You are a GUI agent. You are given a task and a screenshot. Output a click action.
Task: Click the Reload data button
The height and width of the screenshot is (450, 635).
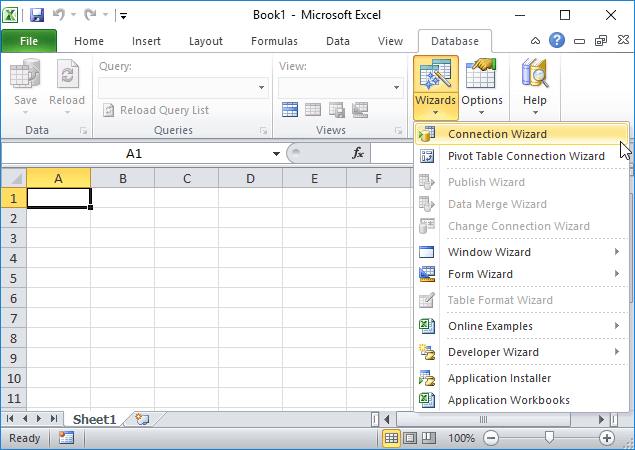[x=67, y=87]
